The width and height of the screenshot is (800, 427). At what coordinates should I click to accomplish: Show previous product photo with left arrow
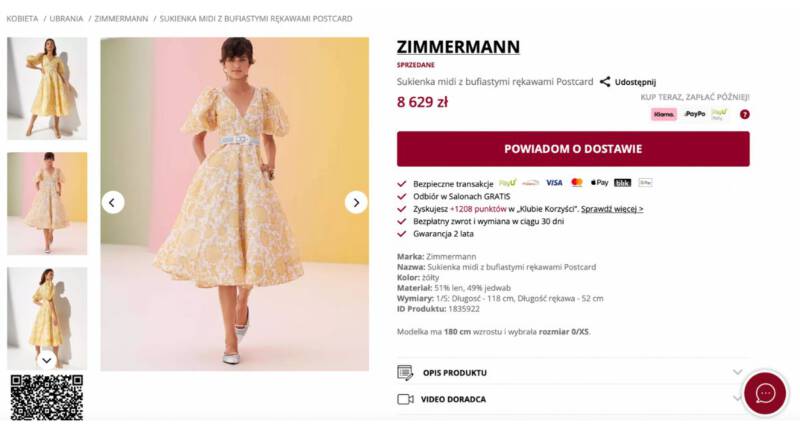click(113, 202)
